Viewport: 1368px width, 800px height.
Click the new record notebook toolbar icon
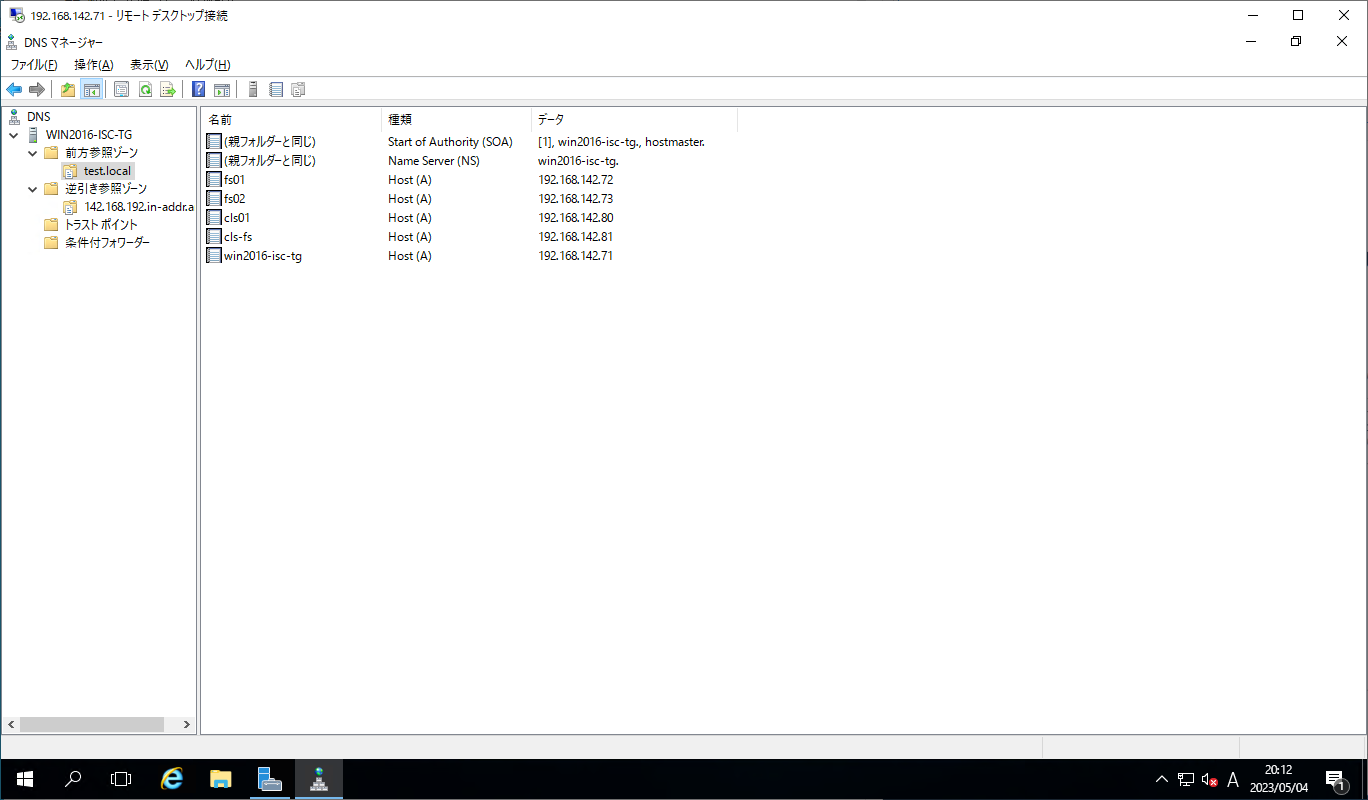pyautogui.click(x=276, y=90)
